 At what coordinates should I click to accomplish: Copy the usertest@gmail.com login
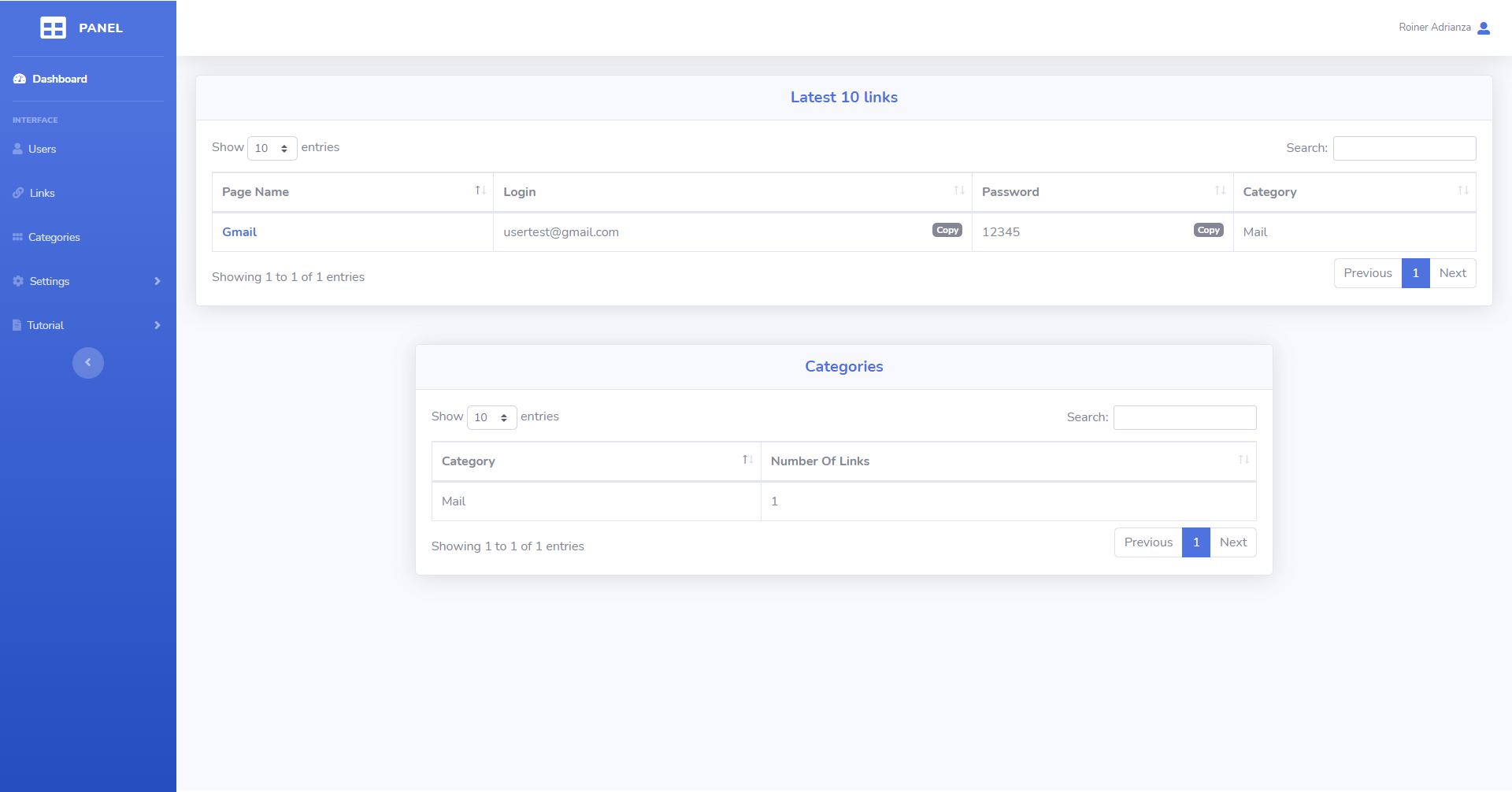(947, 231)
